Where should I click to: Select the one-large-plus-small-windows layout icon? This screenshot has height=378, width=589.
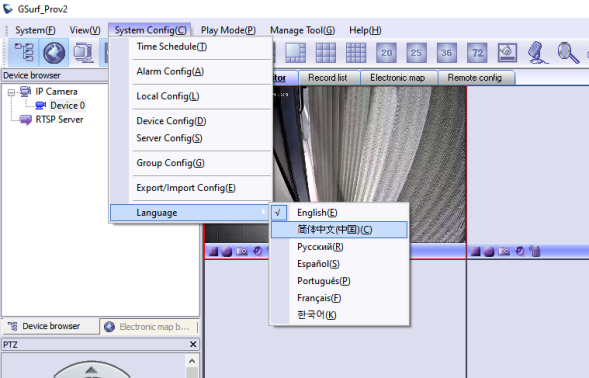[x=296, y=53]
